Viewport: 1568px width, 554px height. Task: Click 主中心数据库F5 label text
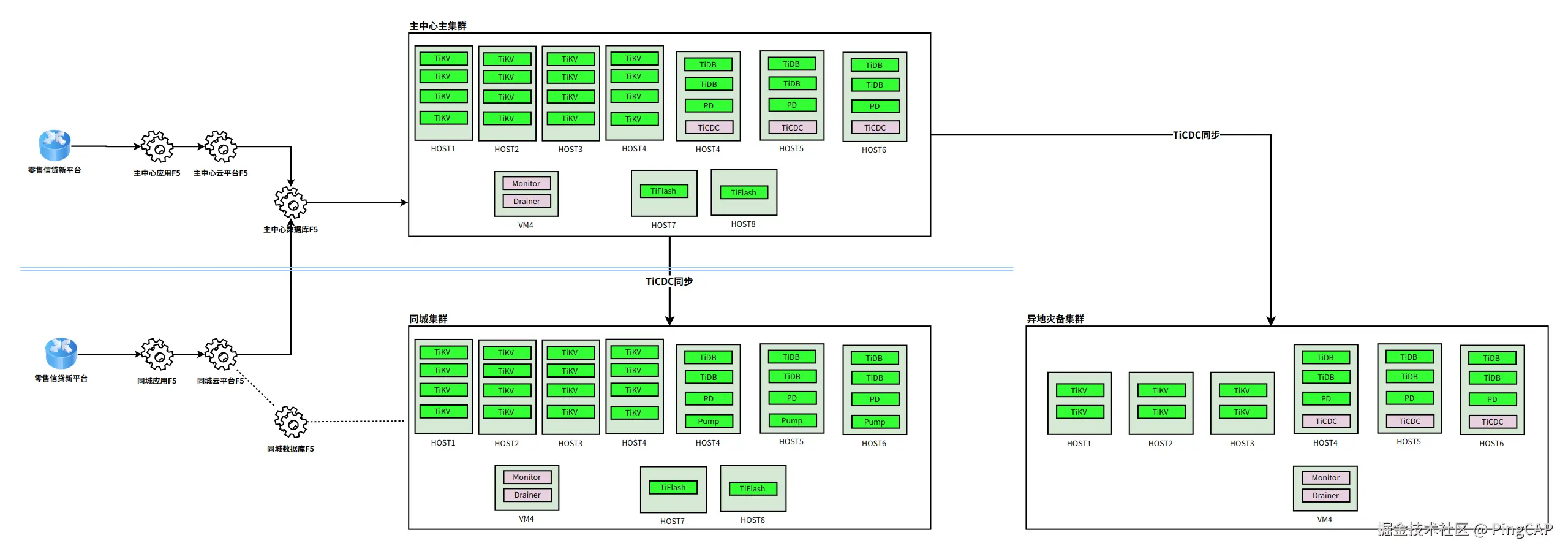[291, 229]
